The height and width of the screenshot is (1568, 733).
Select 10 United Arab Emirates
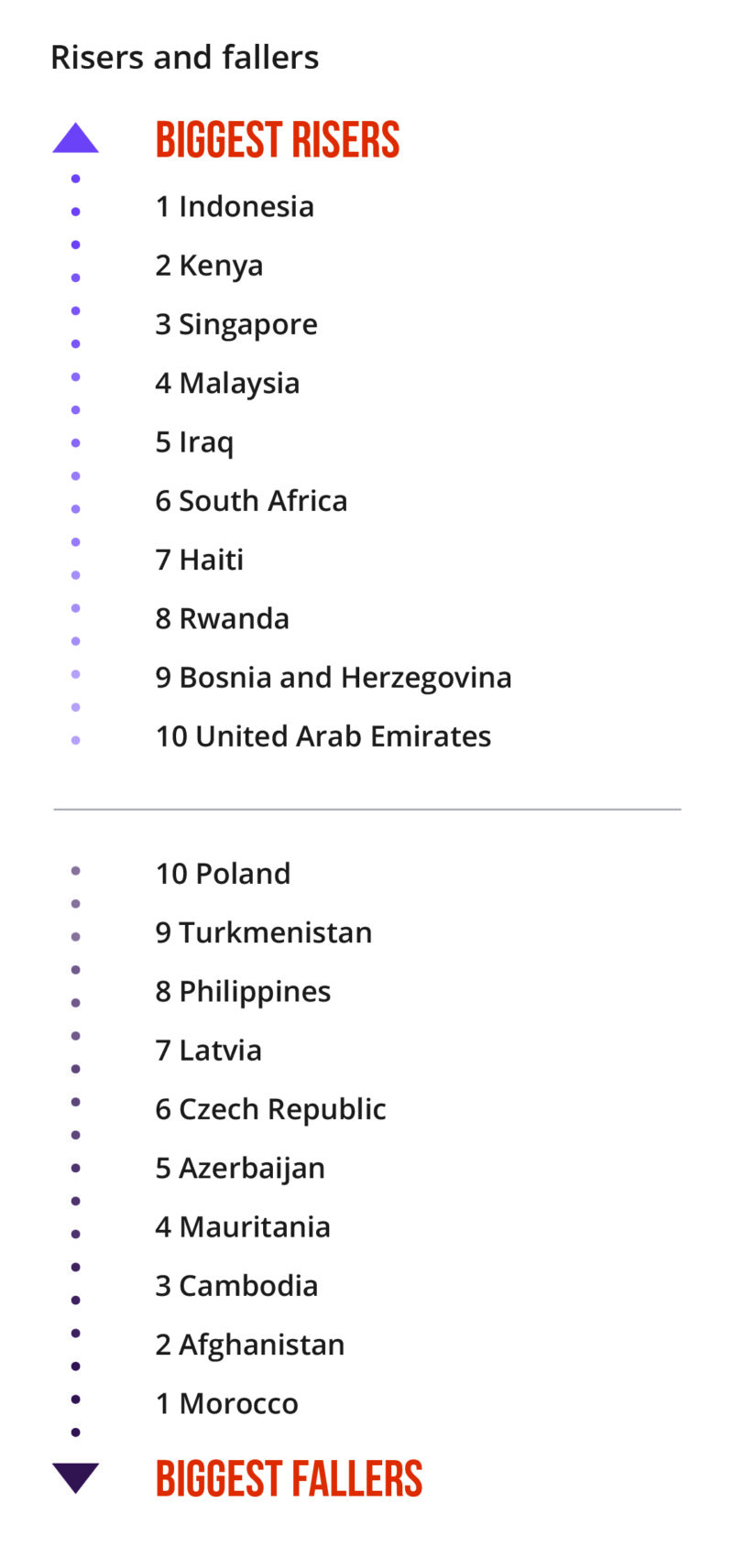click(323, 736)
